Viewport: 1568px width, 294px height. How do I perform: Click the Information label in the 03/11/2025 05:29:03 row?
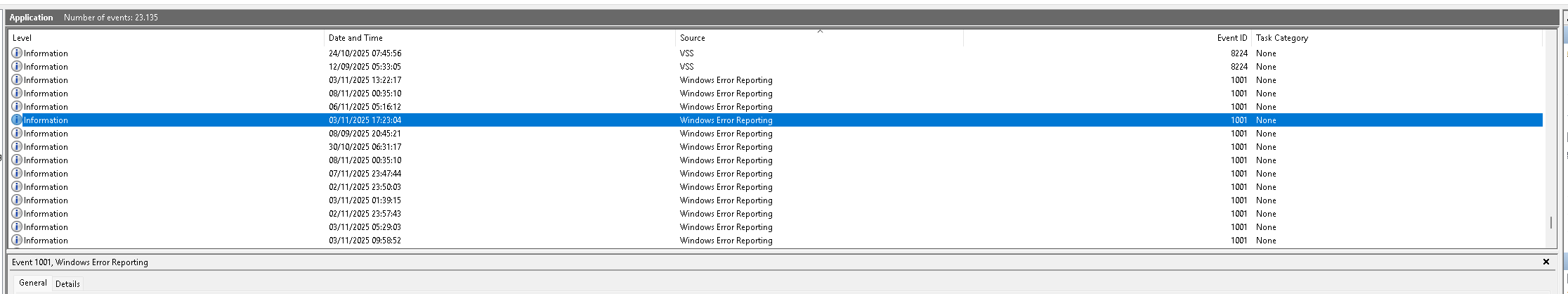[46, 227]
